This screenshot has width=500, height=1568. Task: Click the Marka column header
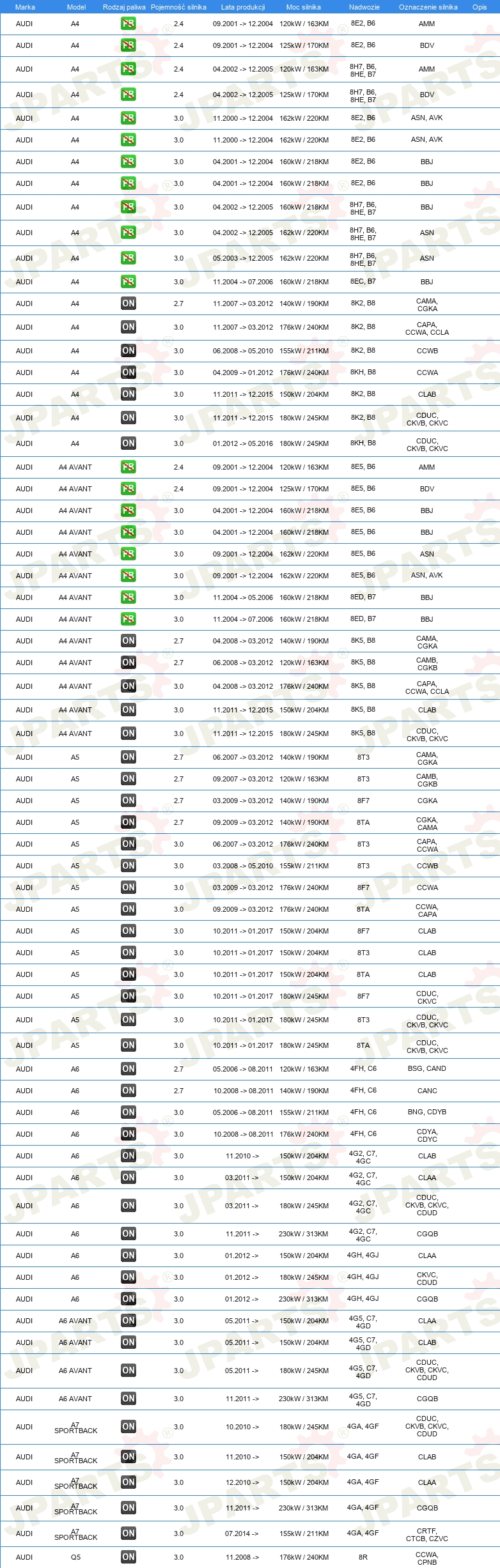[x=25, y=7]
